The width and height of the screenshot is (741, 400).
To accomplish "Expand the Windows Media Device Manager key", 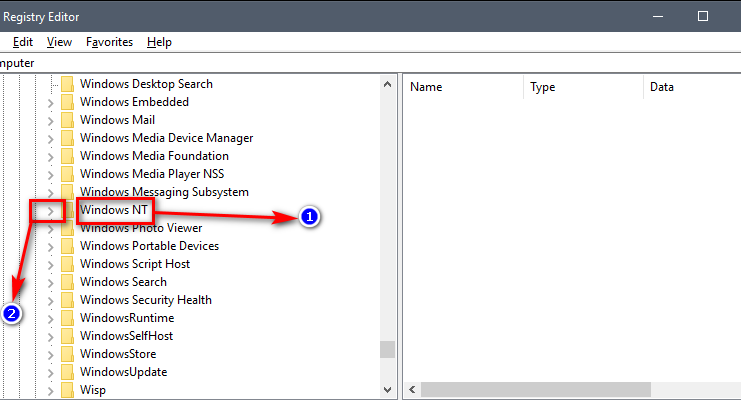I will pos(51,139).
